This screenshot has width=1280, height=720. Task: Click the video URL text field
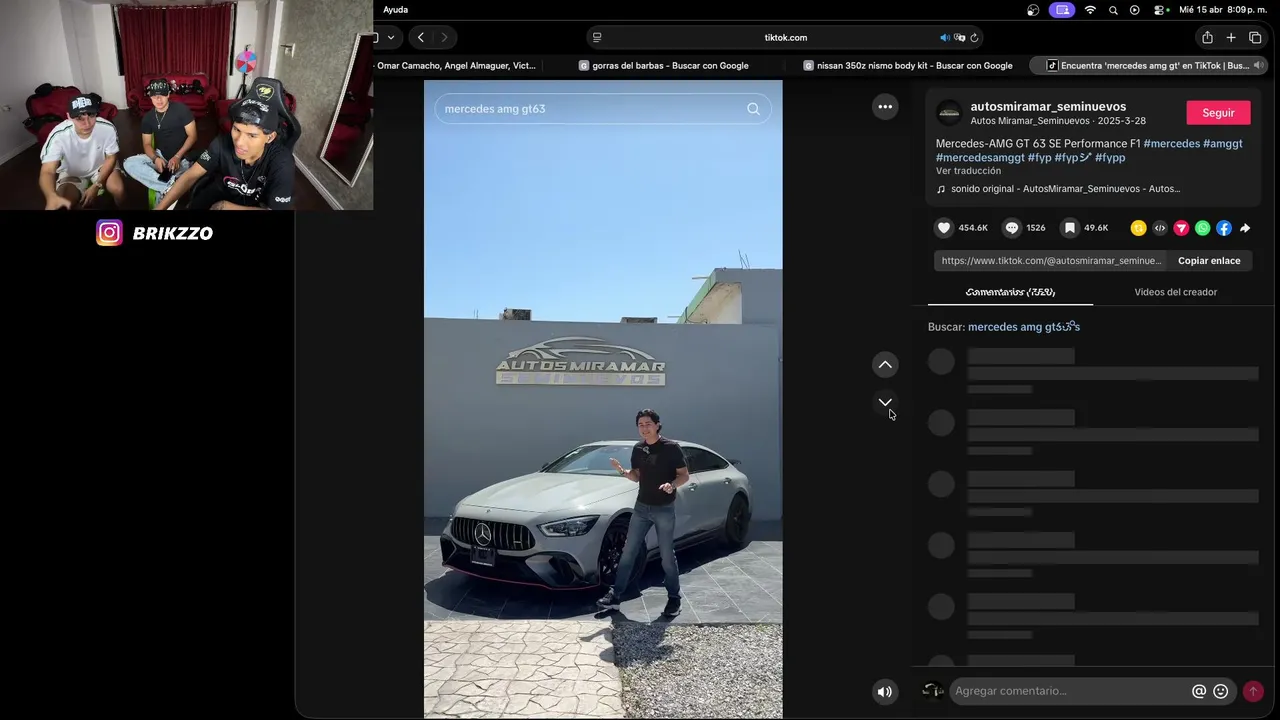click(1050, 261)
